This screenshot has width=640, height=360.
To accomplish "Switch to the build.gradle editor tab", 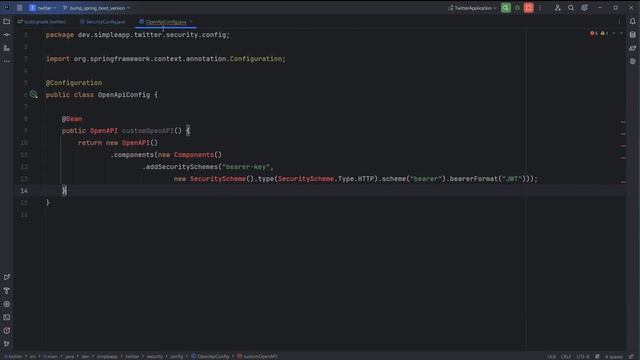I will pyautogui.click(x=41, y=22).
